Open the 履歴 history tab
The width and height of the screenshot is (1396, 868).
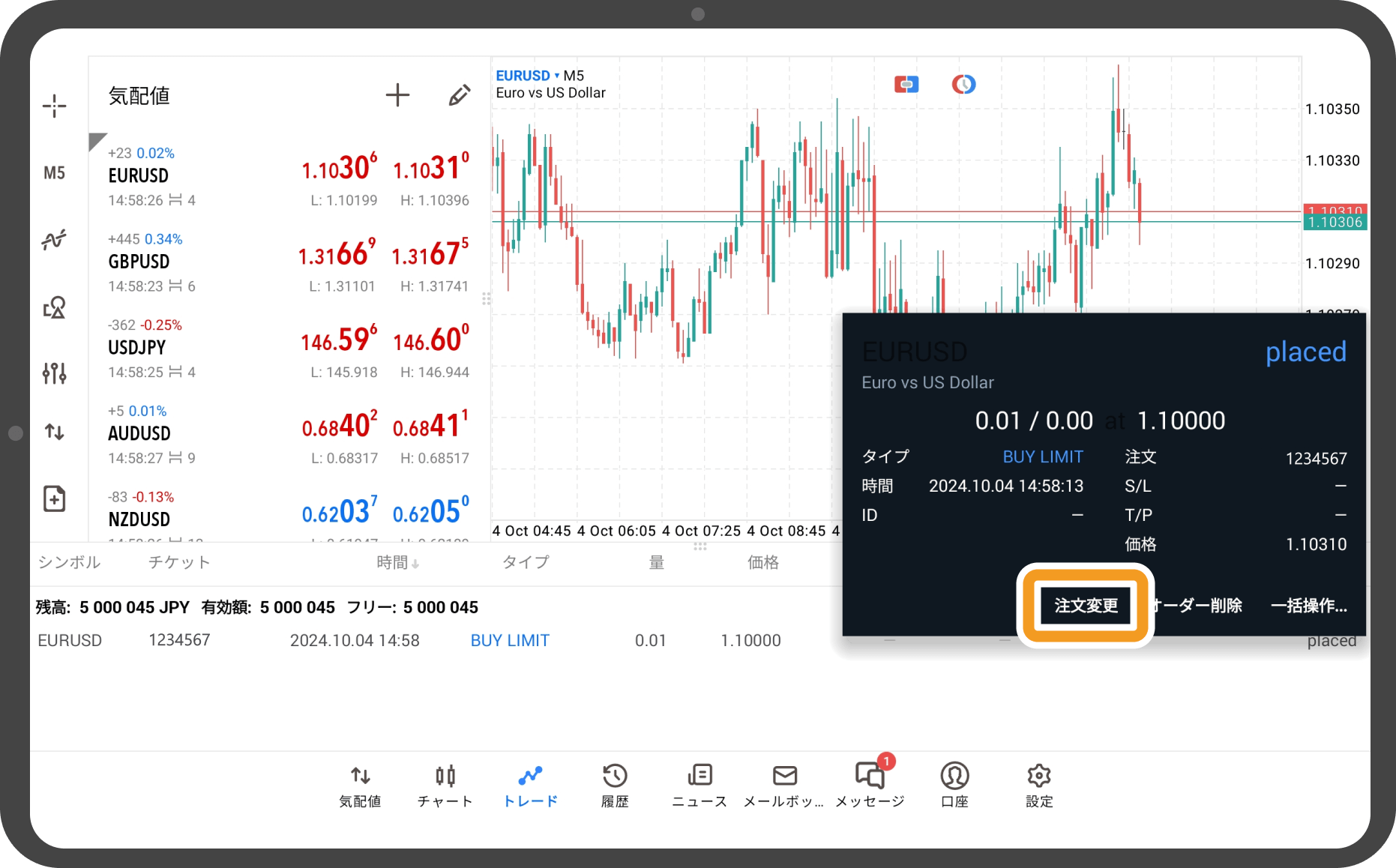tap(615, 786)
